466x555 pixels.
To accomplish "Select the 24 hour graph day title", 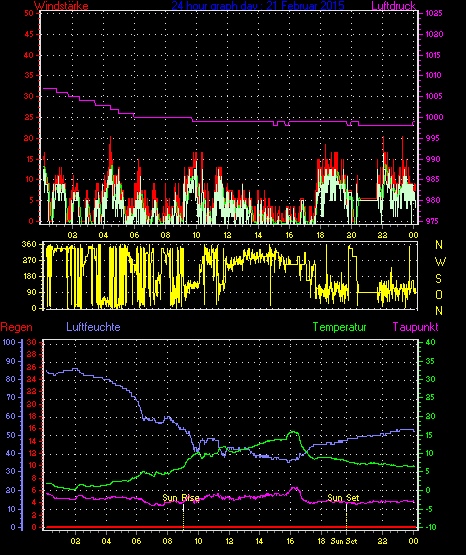I will 258,6.
